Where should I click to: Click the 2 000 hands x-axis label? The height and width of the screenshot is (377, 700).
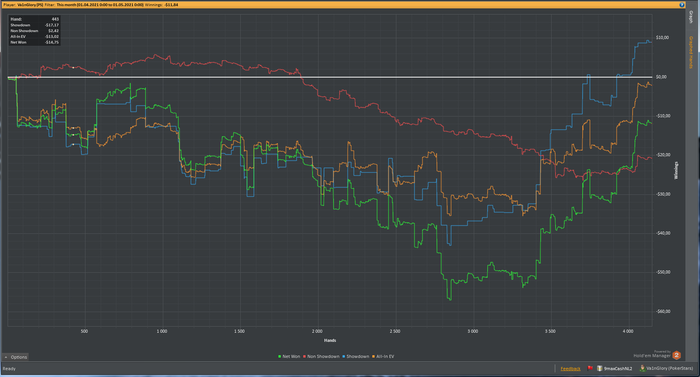[317, 331]
